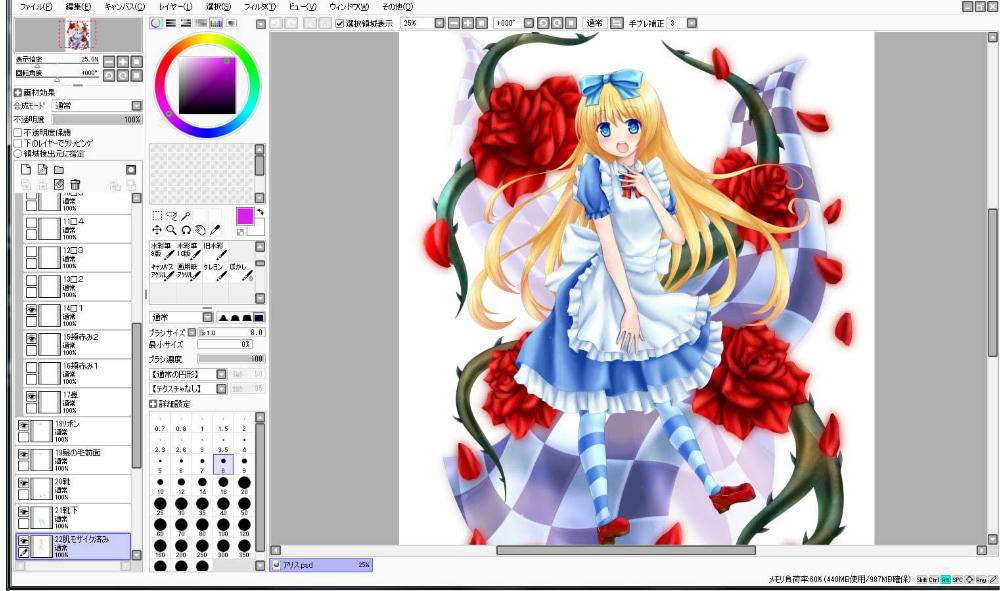The height and width of the screenshot is (591, 1000).
Task: Choose the eyedropper color picker tool
Action: tap(214, 229)
